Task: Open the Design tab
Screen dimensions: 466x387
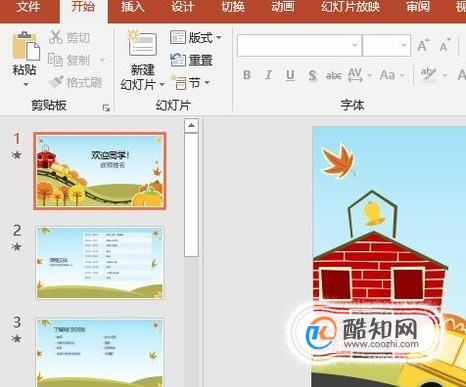Action: tap(183, 7)
